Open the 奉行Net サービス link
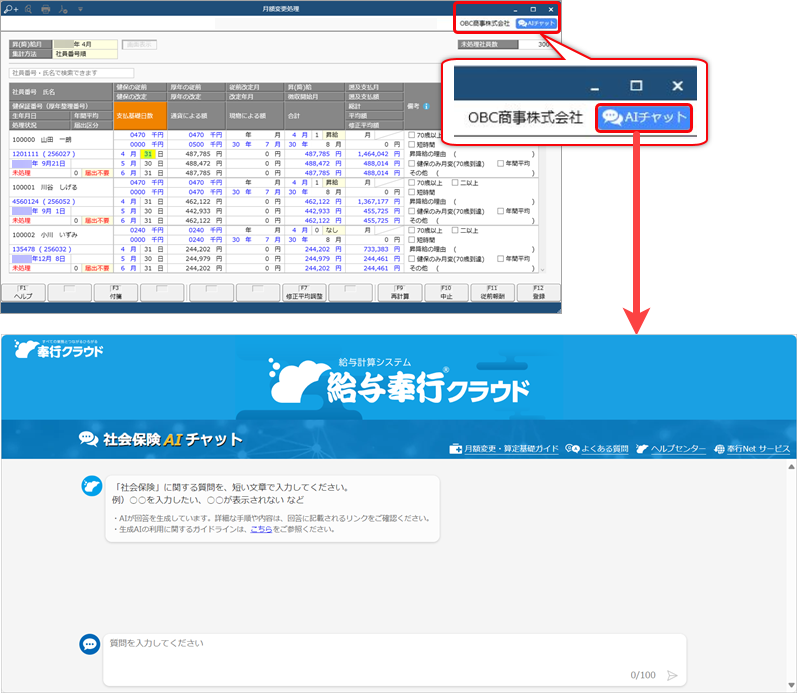The width and height of the screenshot is (797, 693). pos(752,449)
